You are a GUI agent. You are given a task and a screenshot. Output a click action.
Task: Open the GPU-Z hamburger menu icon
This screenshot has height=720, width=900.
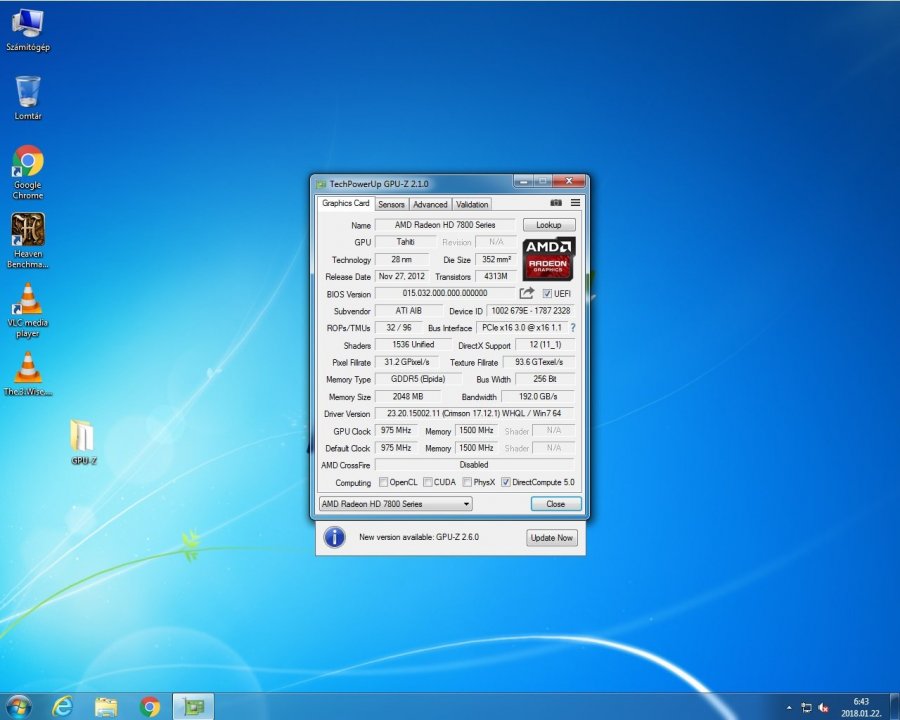pos(575,203)
